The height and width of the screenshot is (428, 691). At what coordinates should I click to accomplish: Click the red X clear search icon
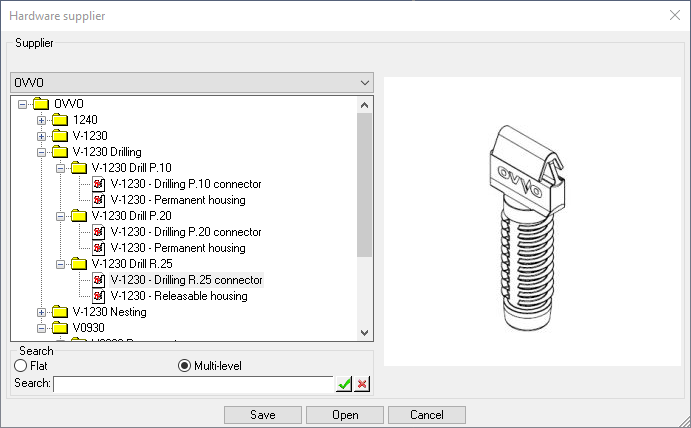[362, 384]
